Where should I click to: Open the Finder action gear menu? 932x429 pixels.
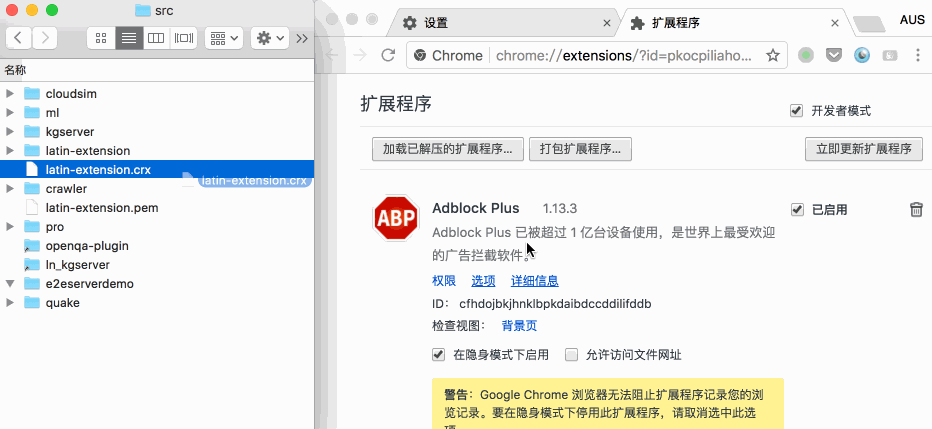coord(270,38)
